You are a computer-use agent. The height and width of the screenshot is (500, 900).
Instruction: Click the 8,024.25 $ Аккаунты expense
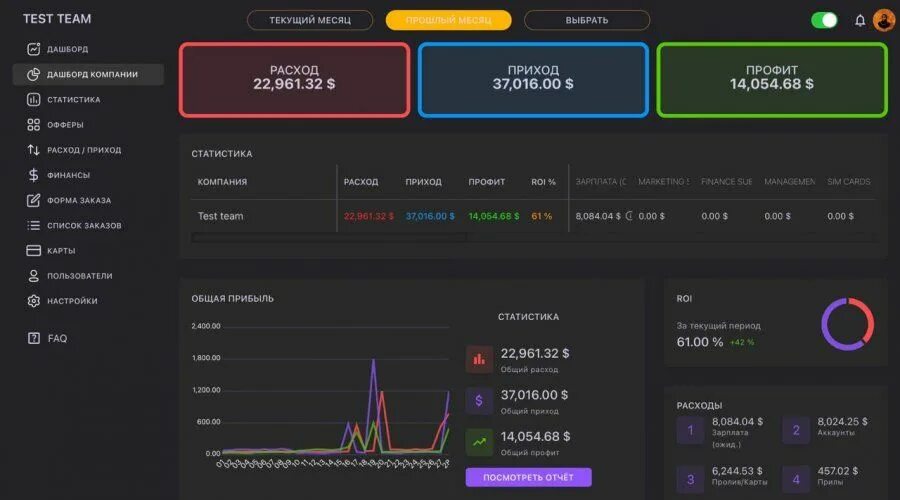[843, 421]
